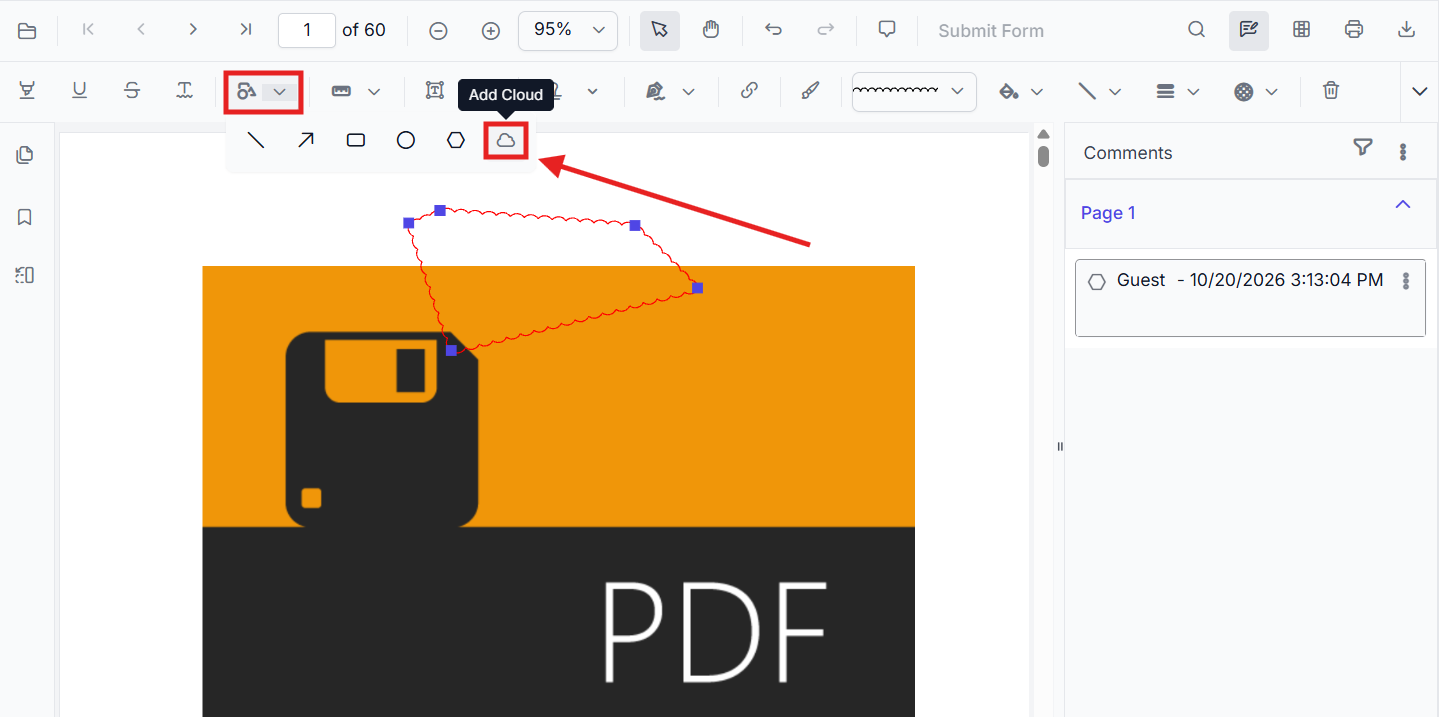Click the stroke color line icon
This screenshot has width=1439, height=717.
pos(1087,91)
